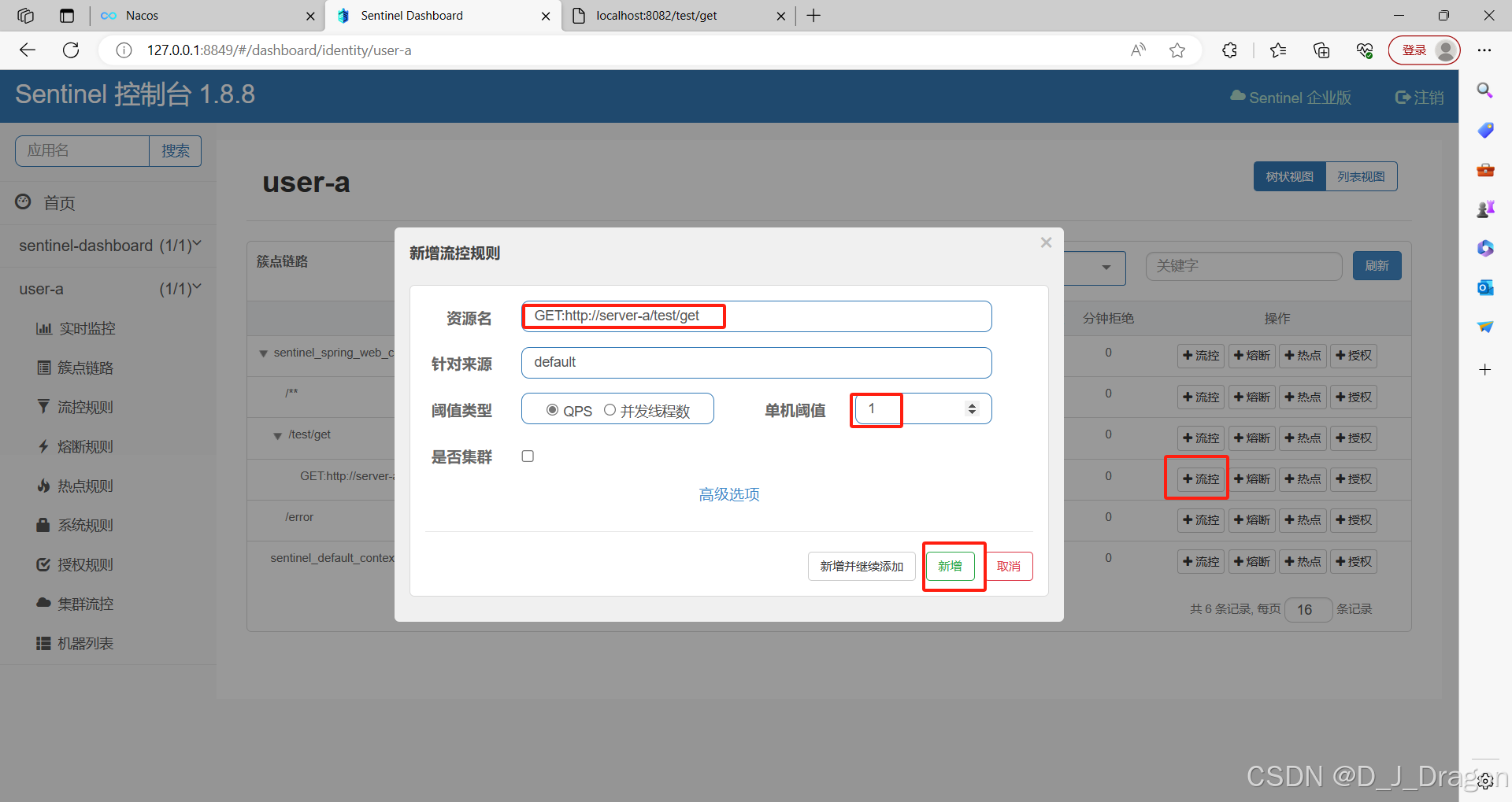Open the collections icon in toolbar
The image size is (1512, 802).
click(1321, 50)
